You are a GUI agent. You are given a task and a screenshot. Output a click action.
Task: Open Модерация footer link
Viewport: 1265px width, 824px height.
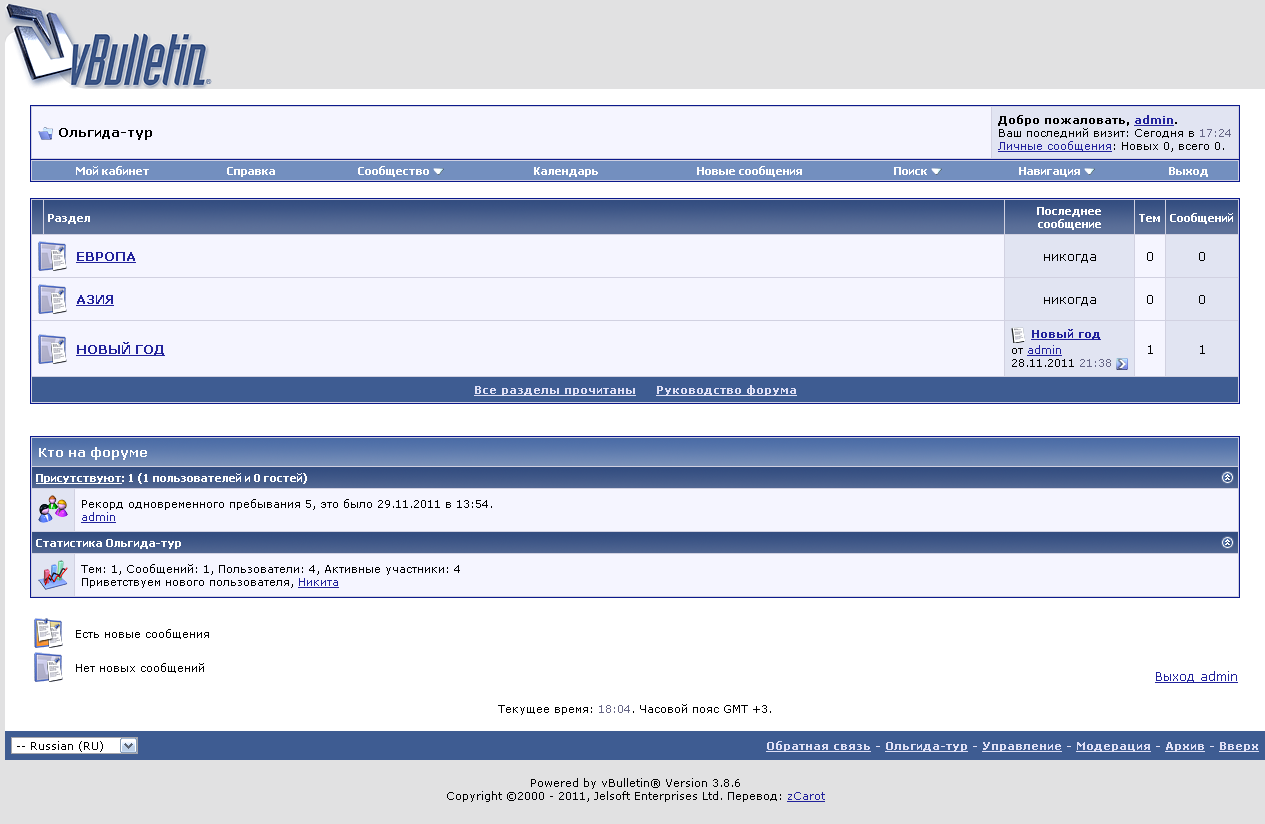tap(1113, 746)
